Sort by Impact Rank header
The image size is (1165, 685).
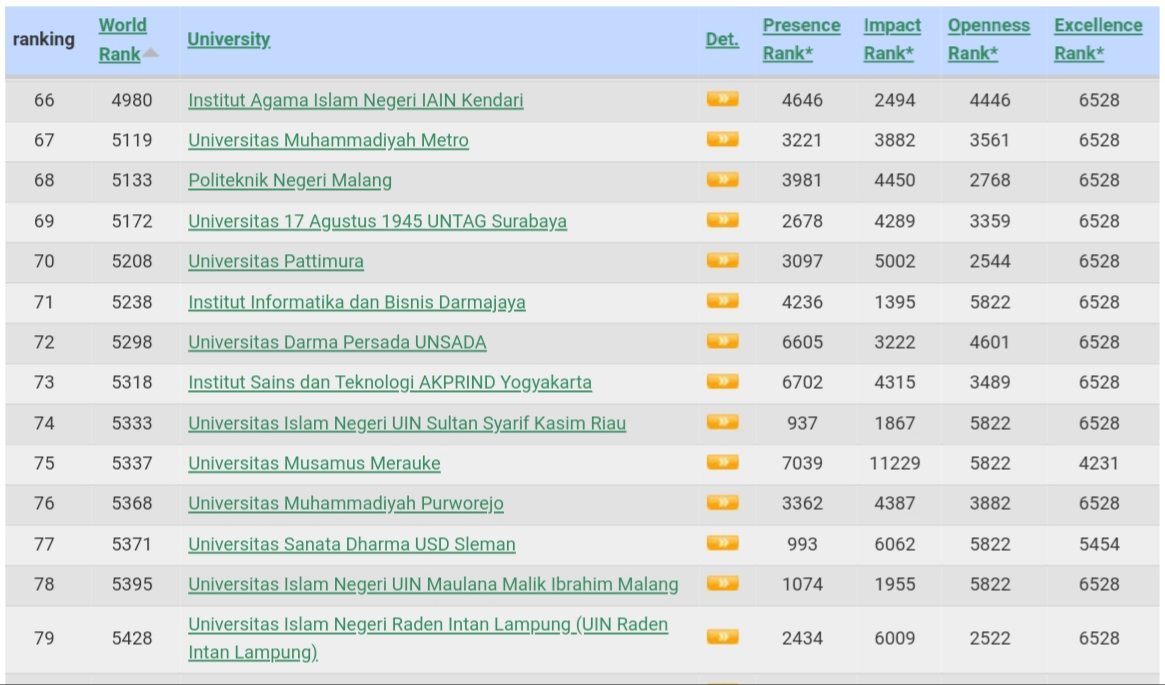892,39
